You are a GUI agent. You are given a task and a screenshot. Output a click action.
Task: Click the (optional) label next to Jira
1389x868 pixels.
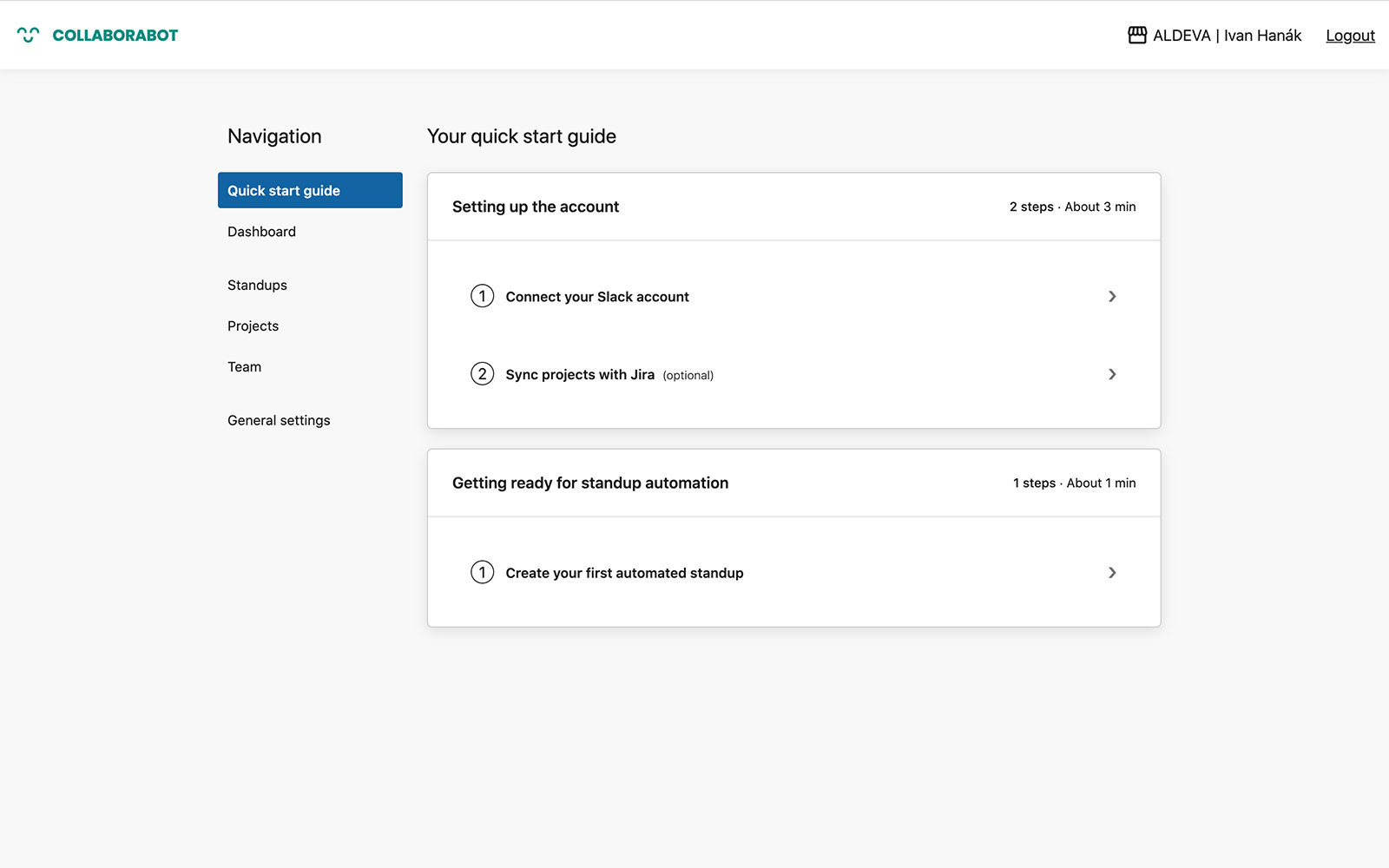pyautogui.click(x=688, y=375)
